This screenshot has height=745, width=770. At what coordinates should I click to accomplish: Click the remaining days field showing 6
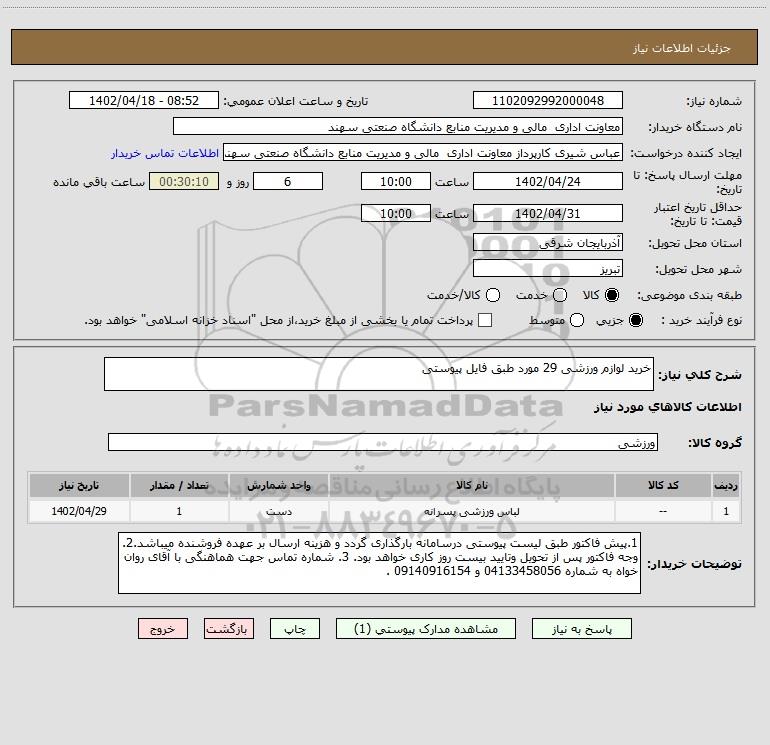tap(288, 181)
